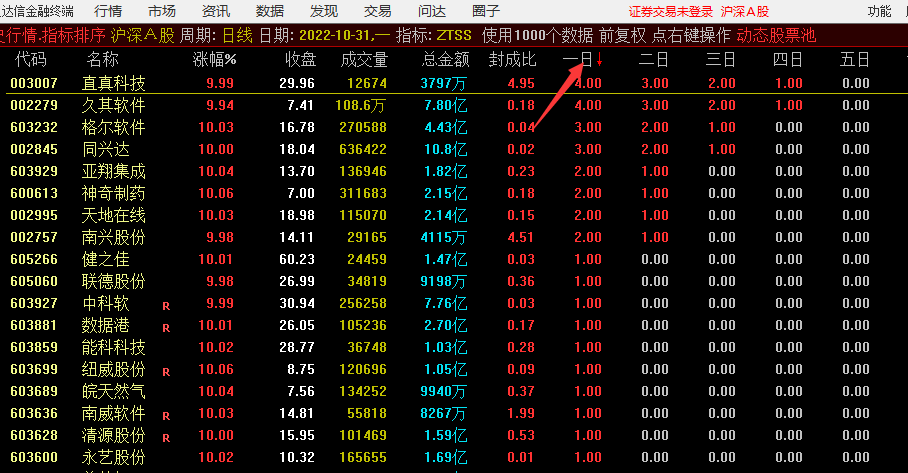Viewport: 908px width, 473px height.
Task: Select stock 永艺股份
Action: [114, 457]
